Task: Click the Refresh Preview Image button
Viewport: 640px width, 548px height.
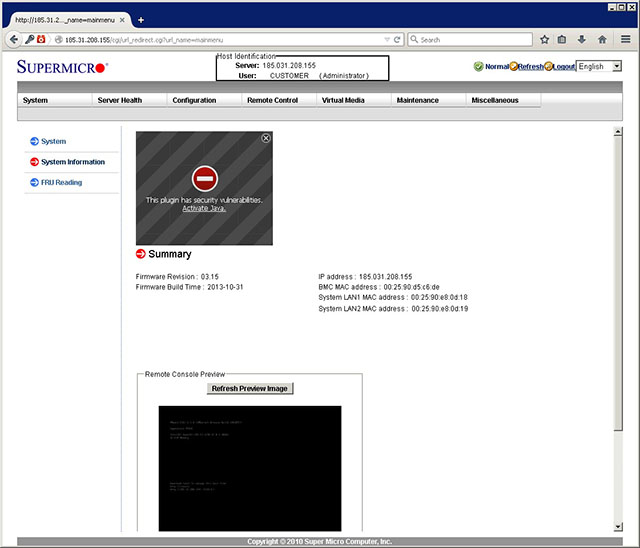Action: (x=250, y=388)
